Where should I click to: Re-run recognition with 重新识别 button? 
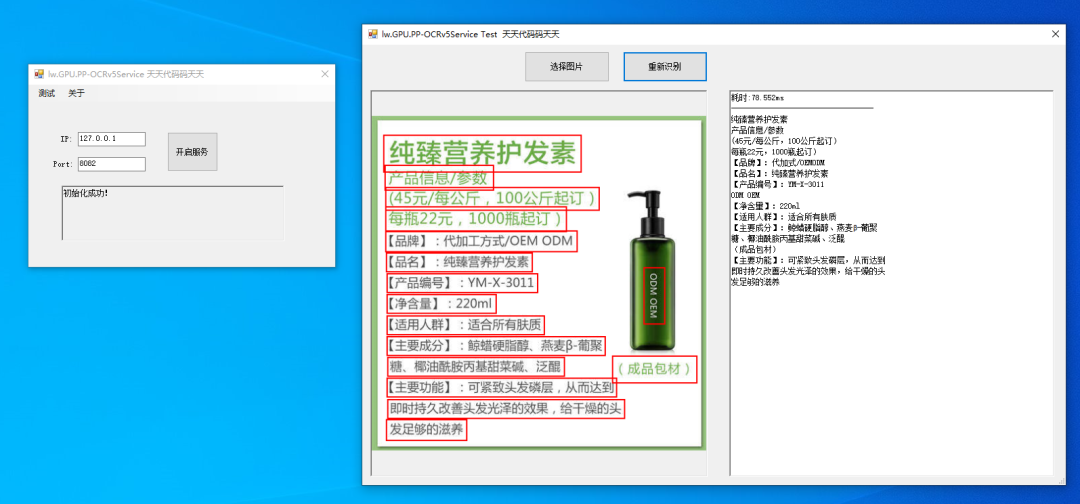point(665,67)
